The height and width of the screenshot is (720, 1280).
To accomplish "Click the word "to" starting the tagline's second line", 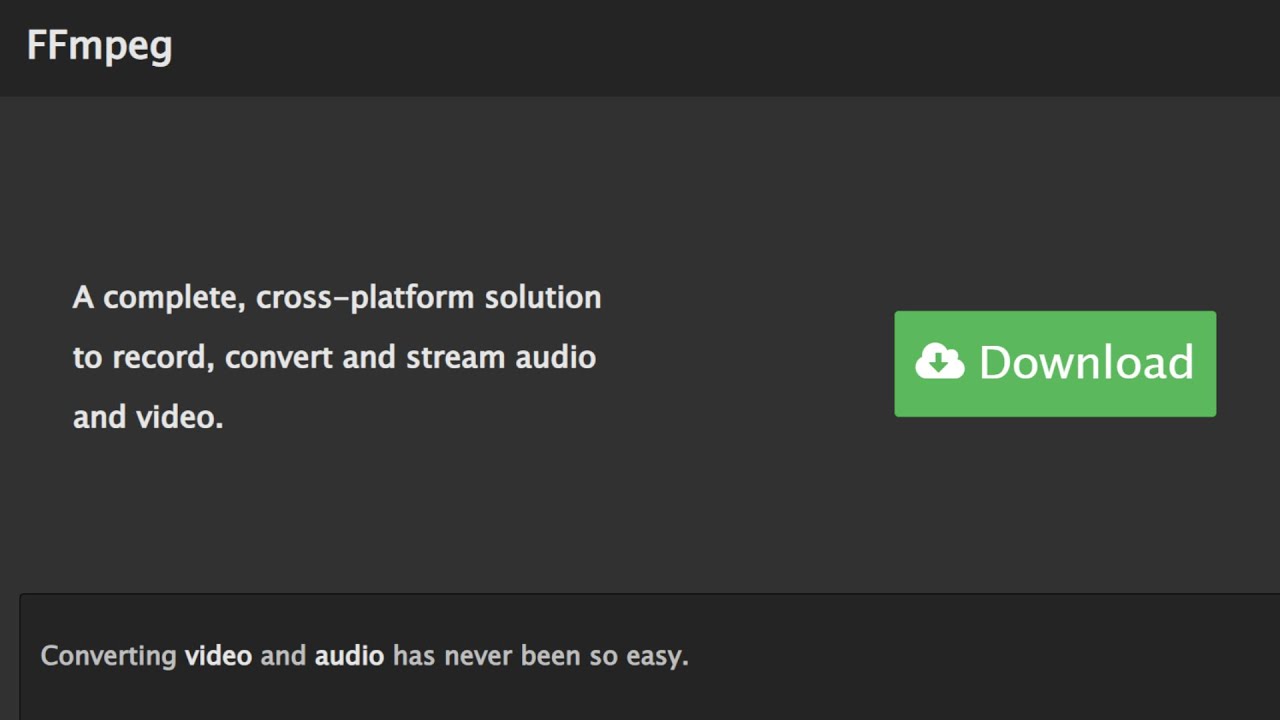I will [x=87, y=358].
